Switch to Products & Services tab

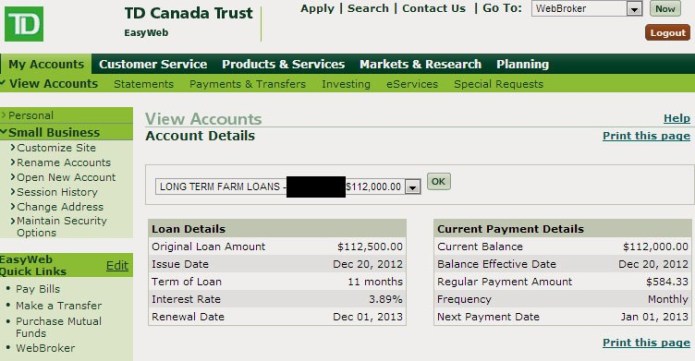coord(283,64)
